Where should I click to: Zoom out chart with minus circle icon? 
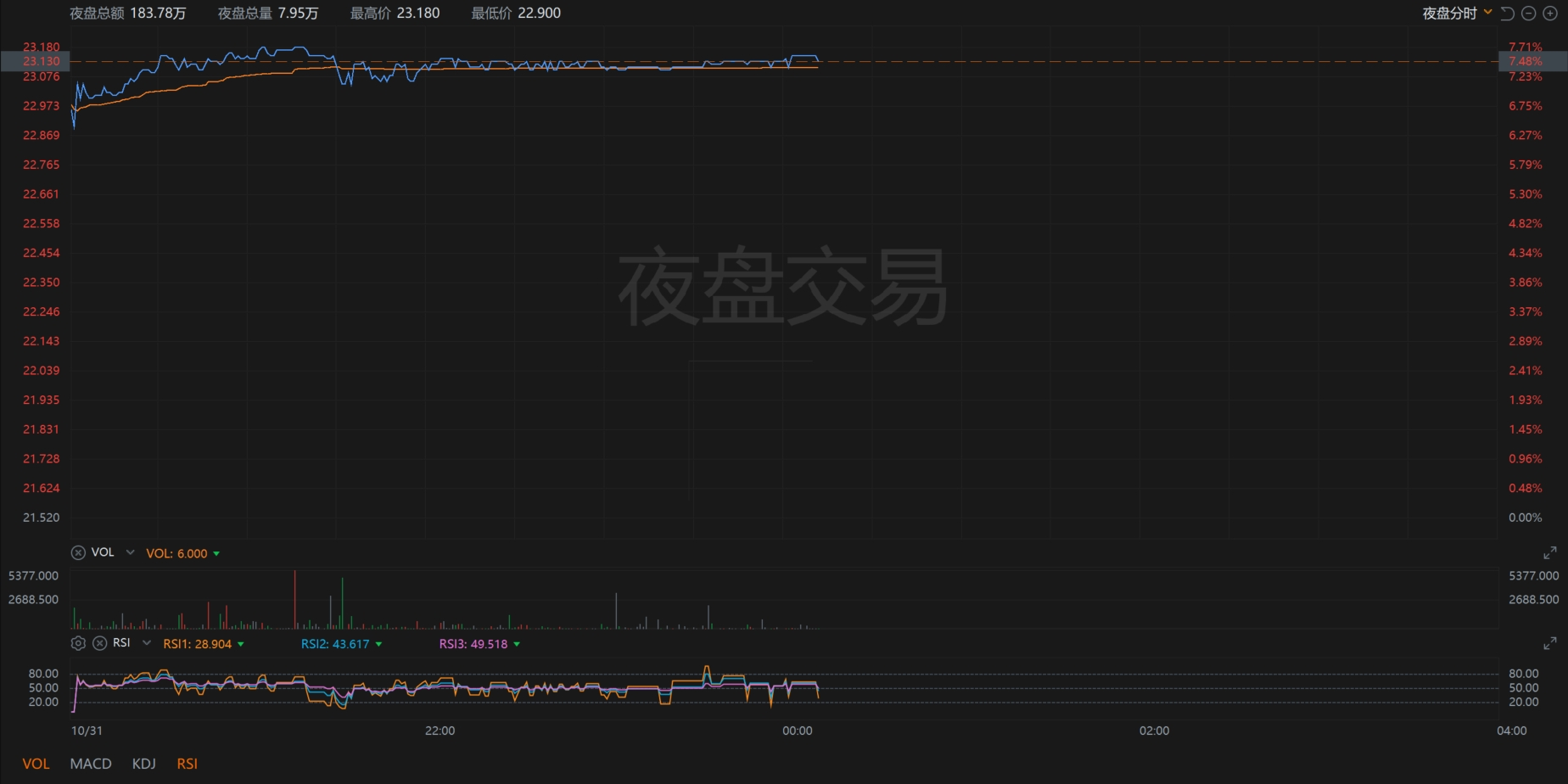[x=1529, y=13]
